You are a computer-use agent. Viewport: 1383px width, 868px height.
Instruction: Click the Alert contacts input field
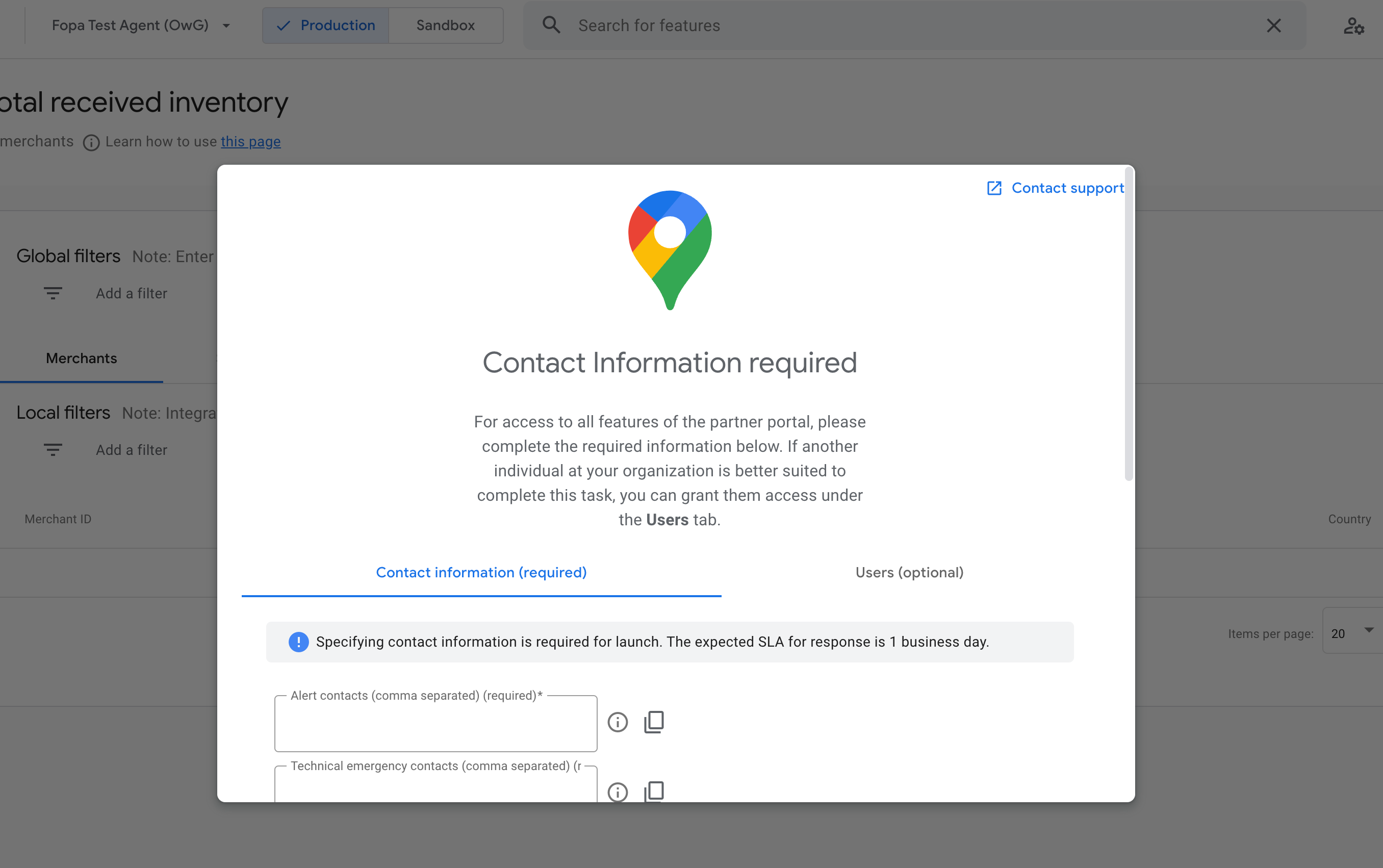(x=436, y=723)
